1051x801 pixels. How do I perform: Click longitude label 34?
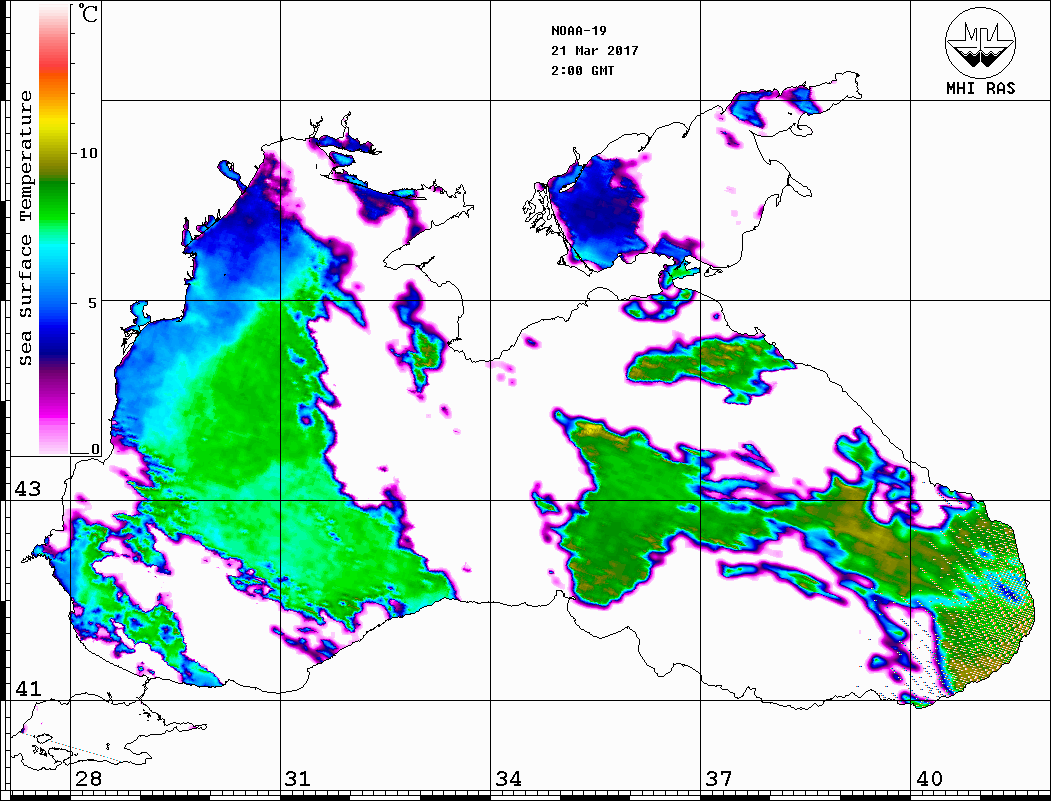[x=509, y=779]
